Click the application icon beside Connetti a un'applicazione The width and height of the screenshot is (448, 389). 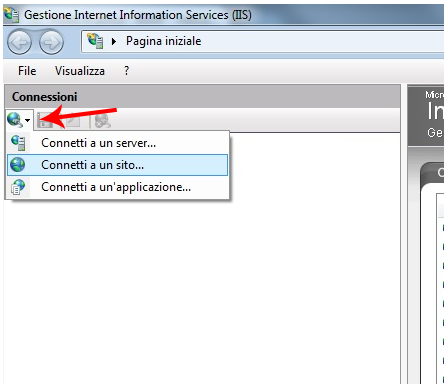[18, 187]
